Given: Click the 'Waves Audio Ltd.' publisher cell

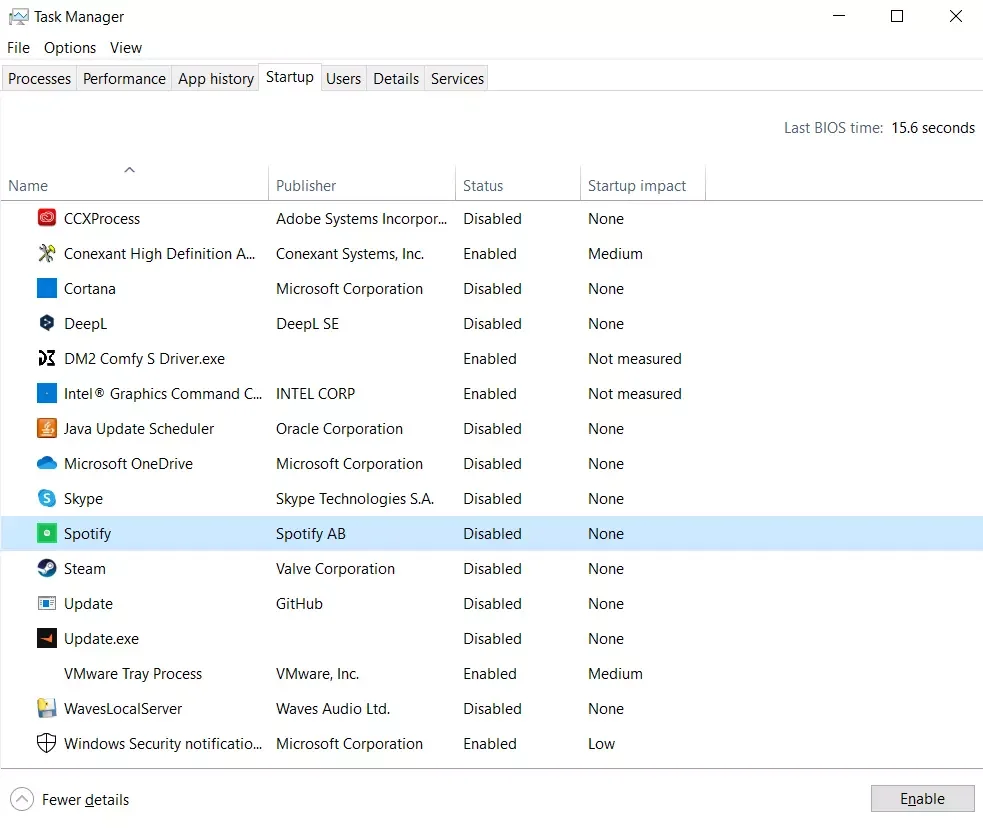Looking at the screenshot, I should pos(333,709).
